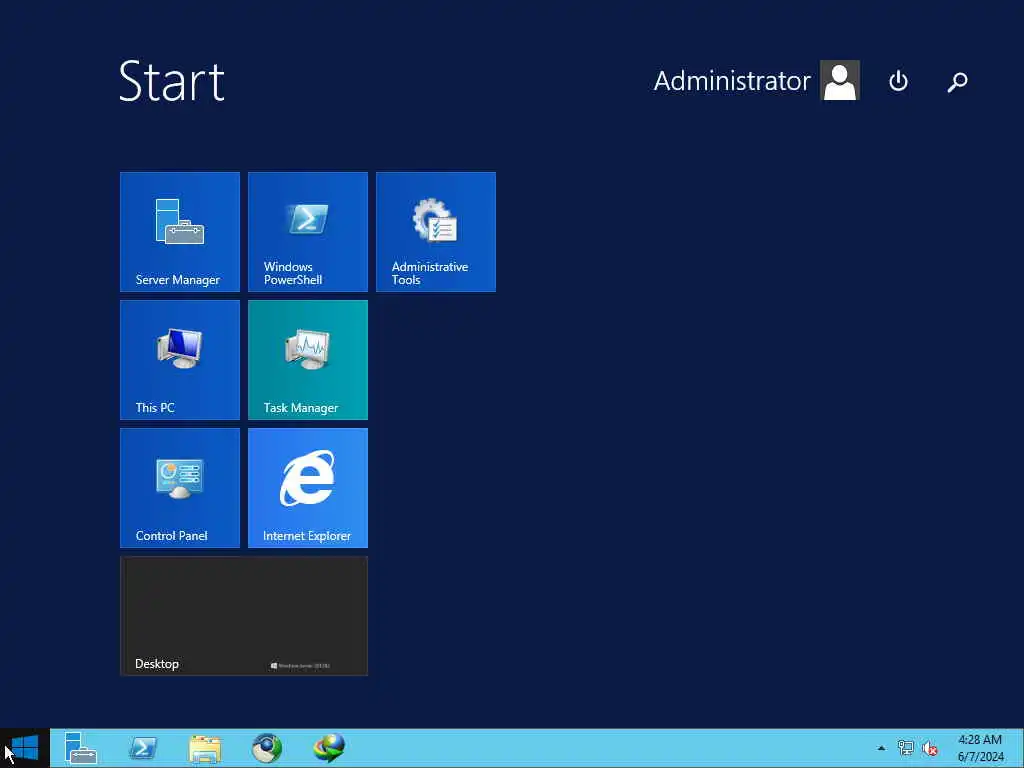Launch the Windows PowerShell tile

coord(308,232)
